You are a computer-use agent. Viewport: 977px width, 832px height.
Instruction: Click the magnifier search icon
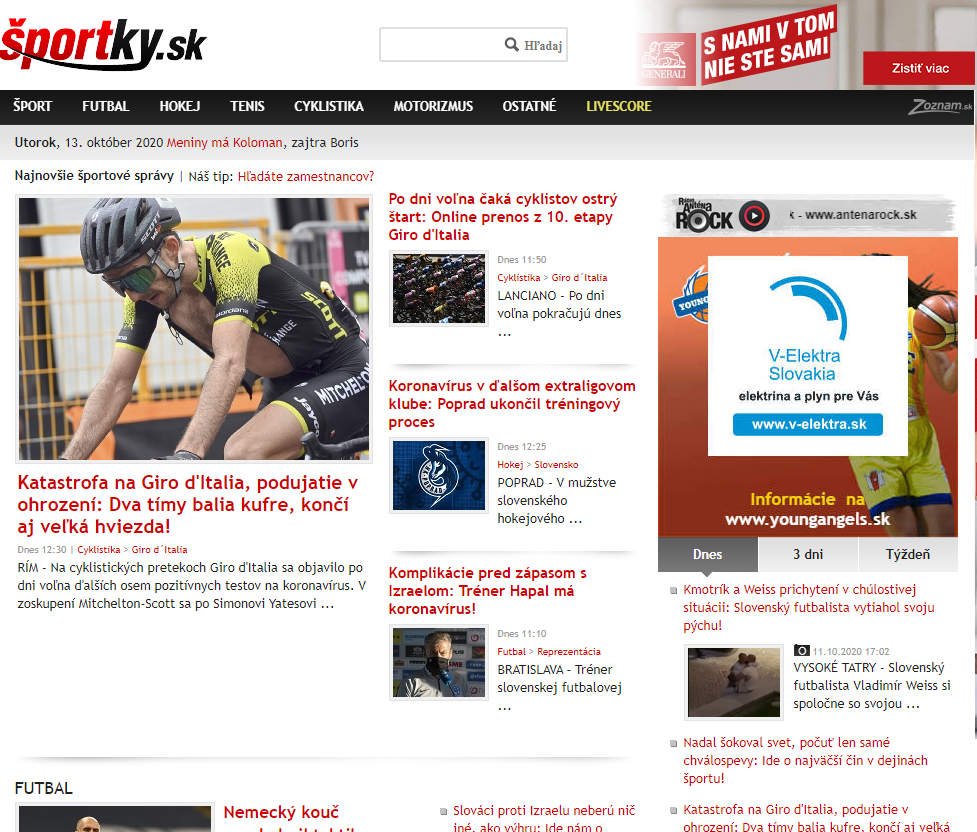[x=511, y=45]
